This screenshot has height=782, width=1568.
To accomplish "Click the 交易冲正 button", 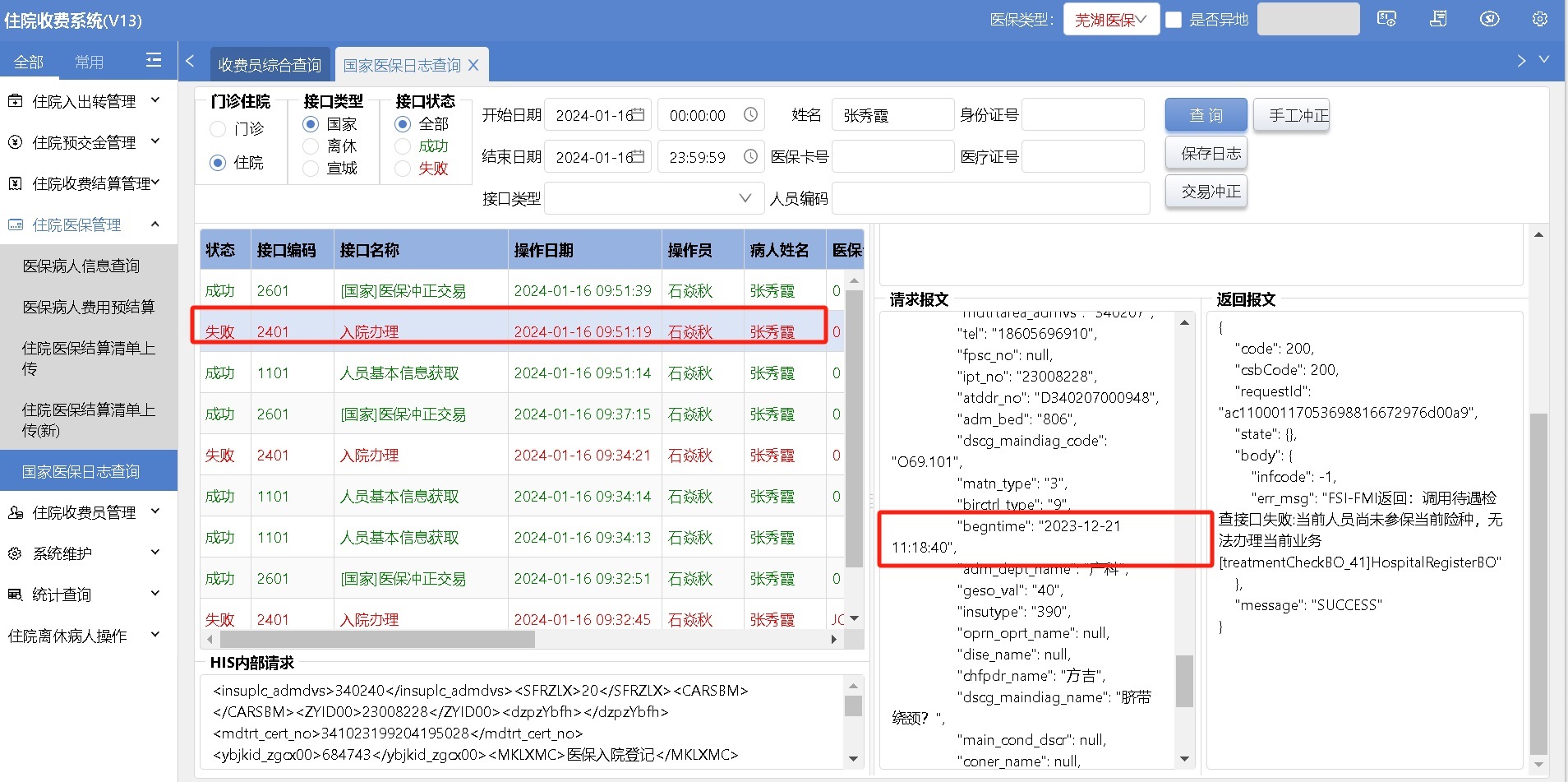I will (x=1206, y=192).
